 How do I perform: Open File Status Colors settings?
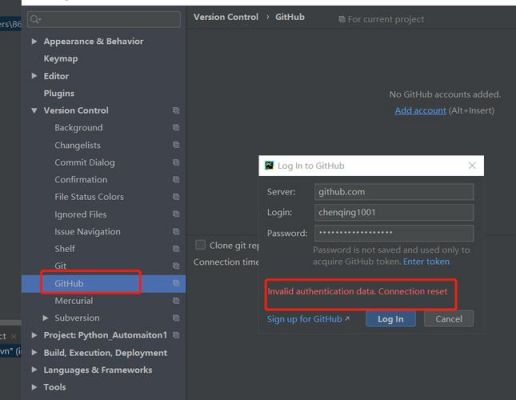tap(89, 197)
